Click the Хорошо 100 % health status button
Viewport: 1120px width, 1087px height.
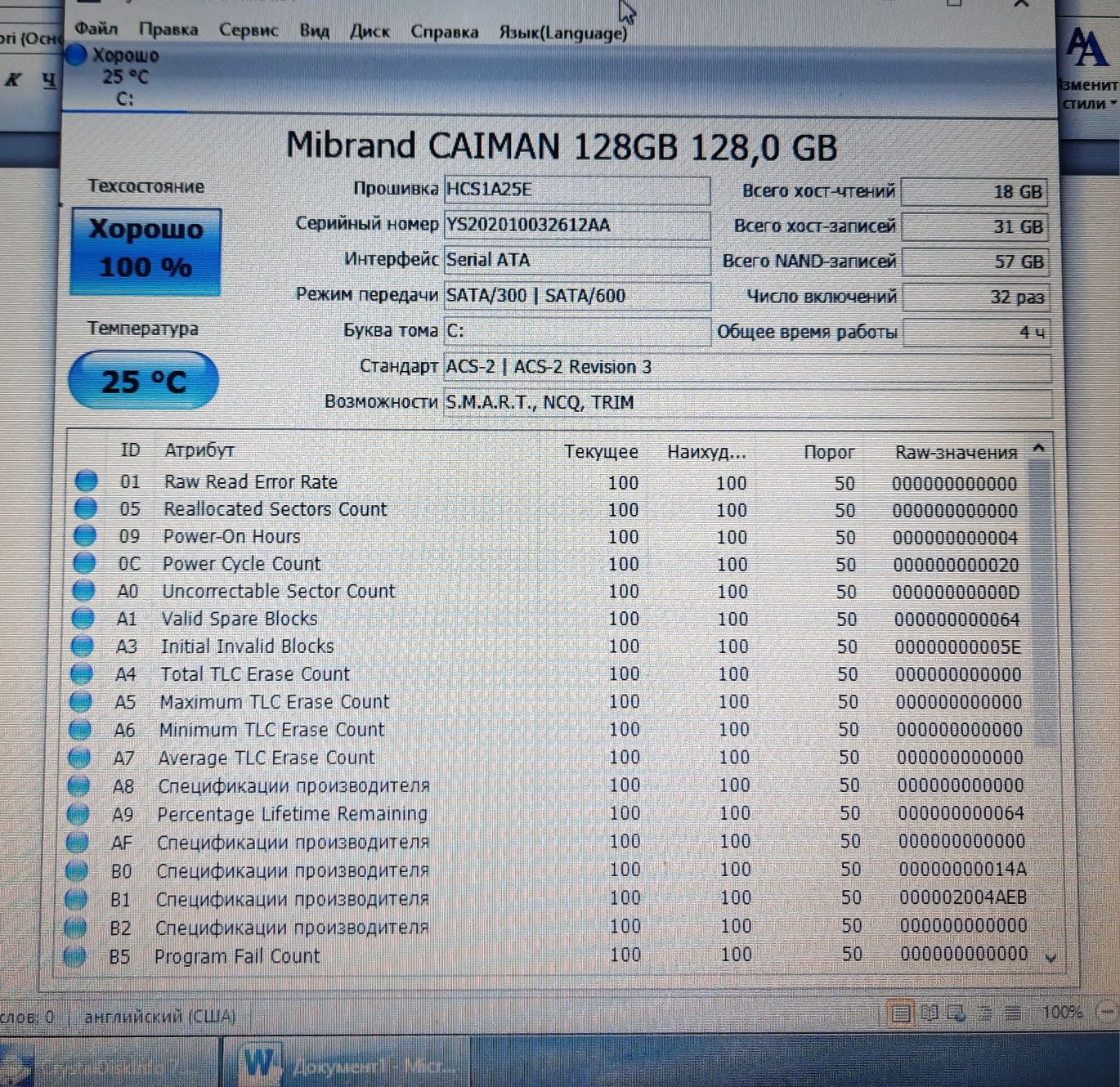pyautogui.click(x=146, y=251)
